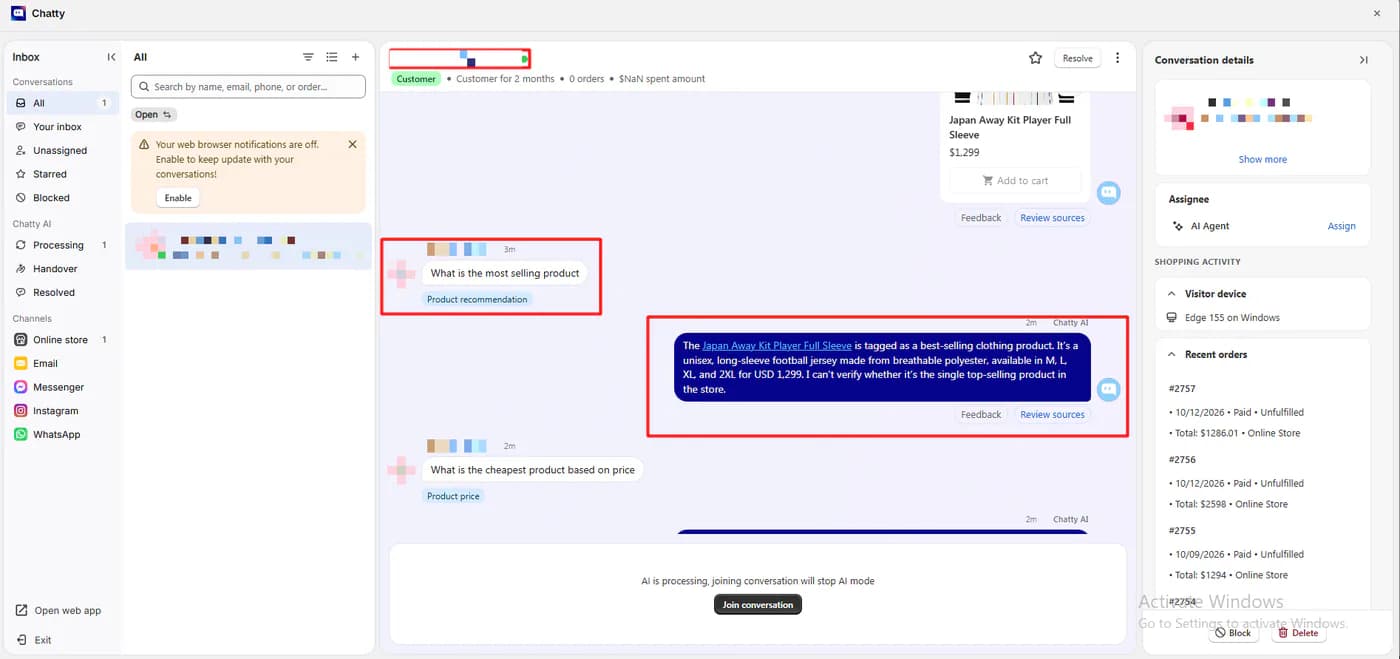Give Feedback on the product card reply

pos(981,218)
